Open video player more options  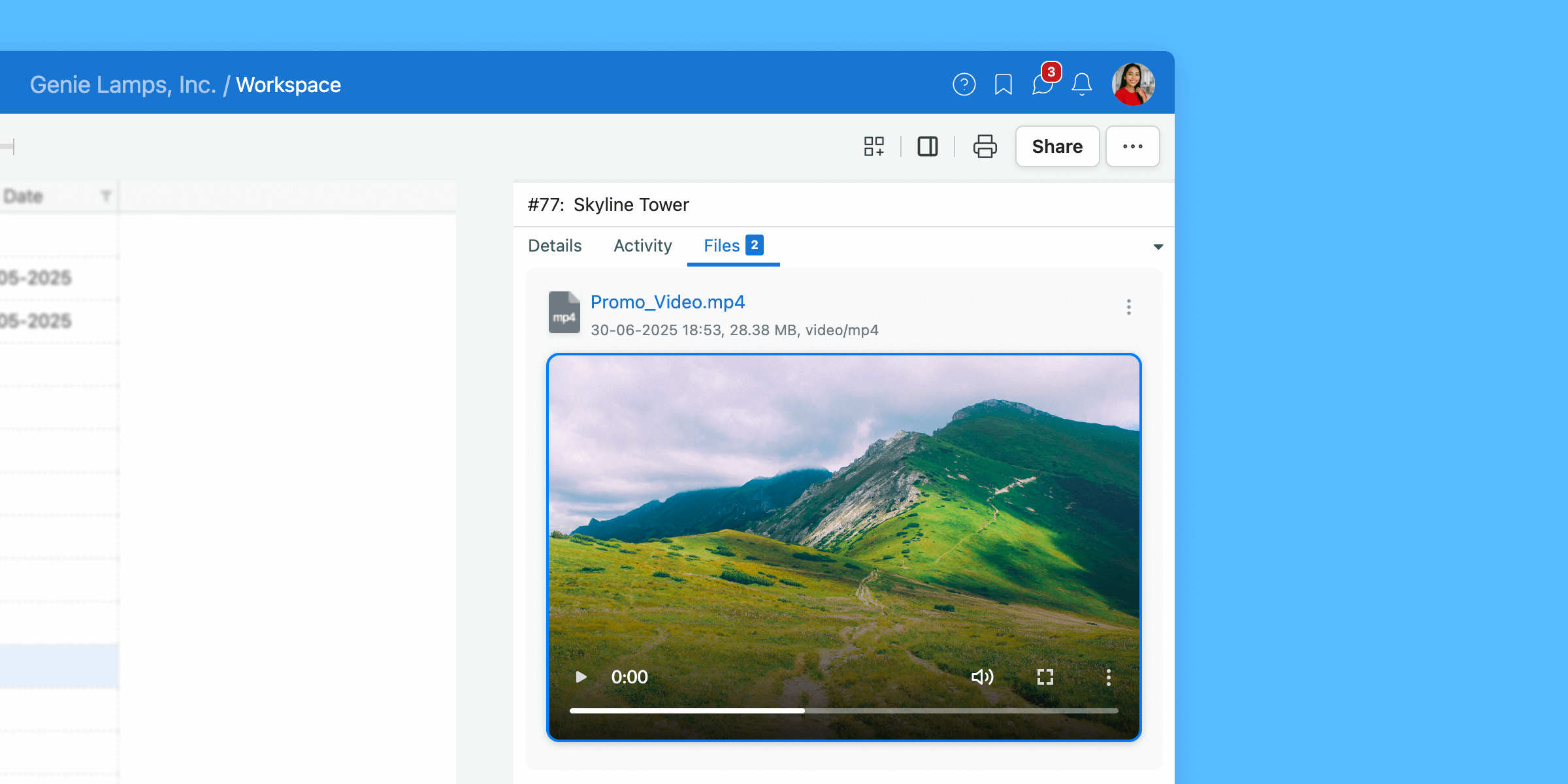[1108, 677]
